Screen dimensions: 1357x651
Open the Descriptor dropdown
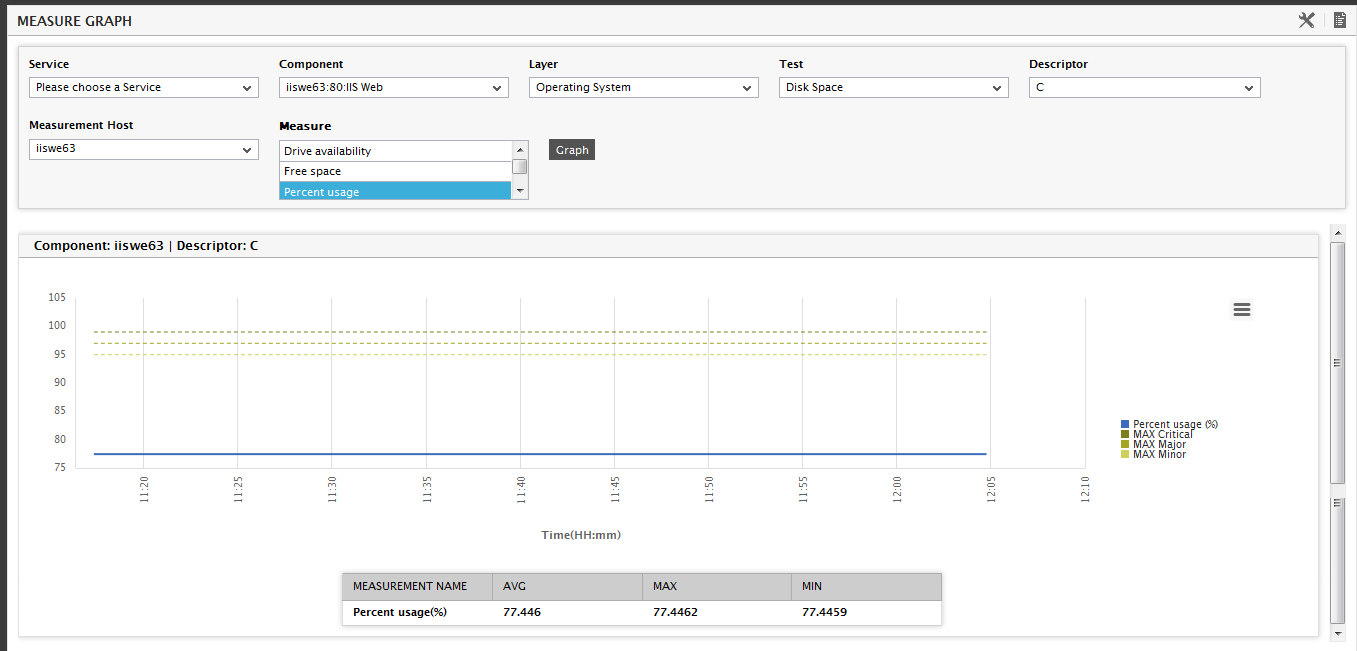[1145, 88]
